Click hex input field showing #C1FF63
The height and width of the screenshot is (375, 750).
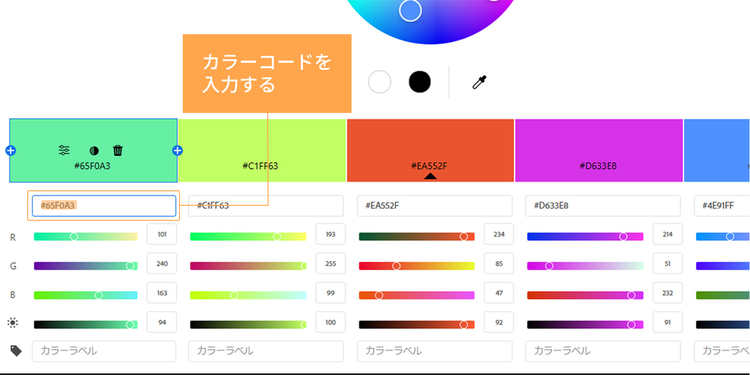(266, 206)
